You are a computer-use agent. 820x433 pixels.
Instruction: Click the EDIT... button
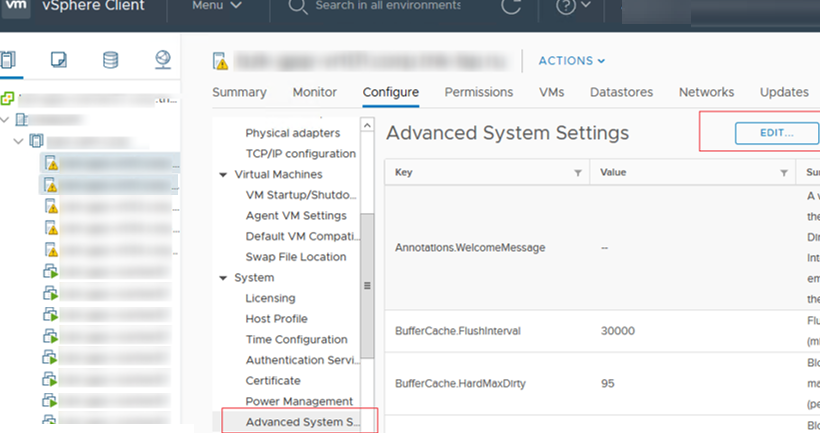777,133
